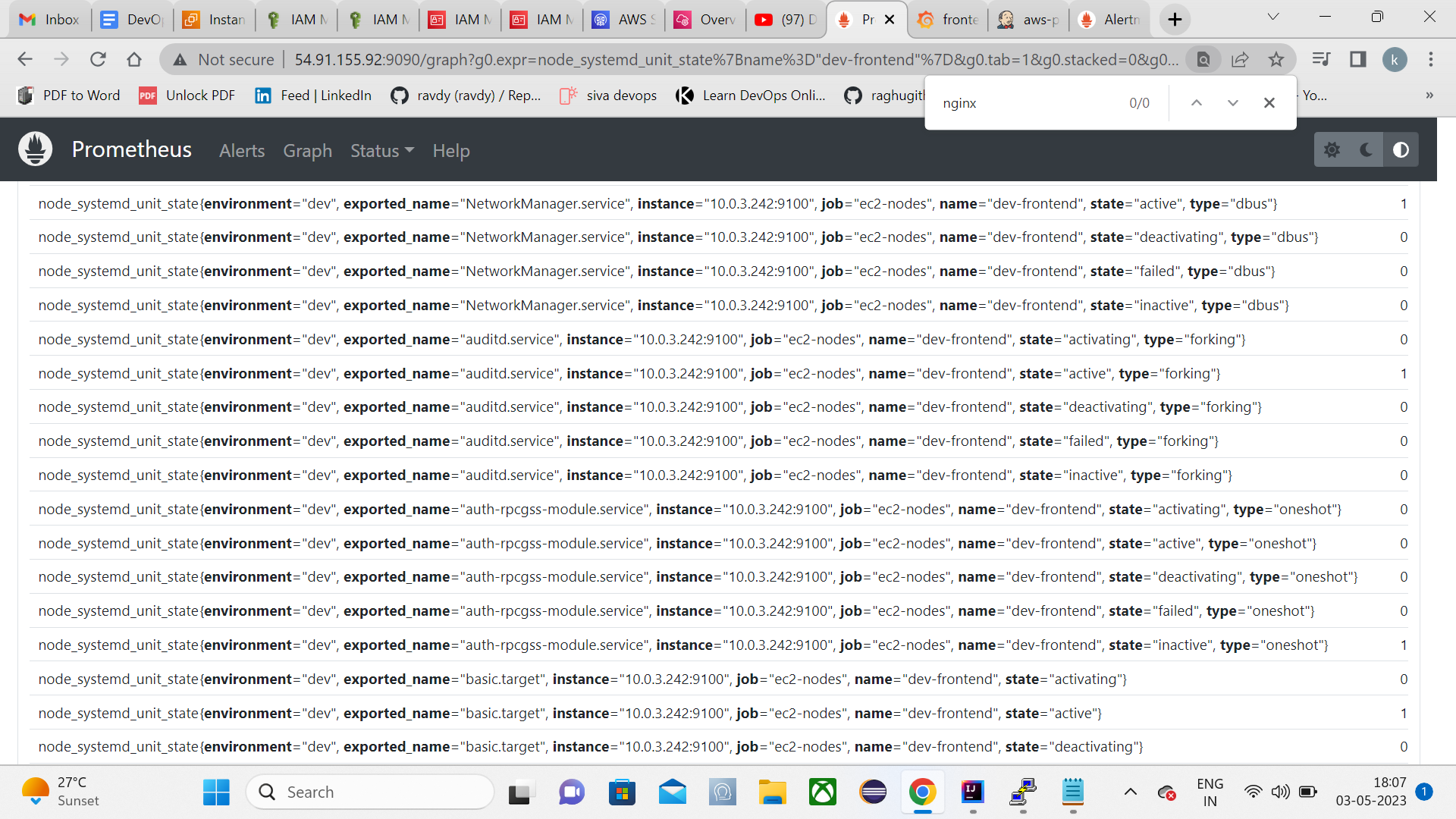
Task: Bookmark this page using the star icon
Action: click(x=1278, y=59)
